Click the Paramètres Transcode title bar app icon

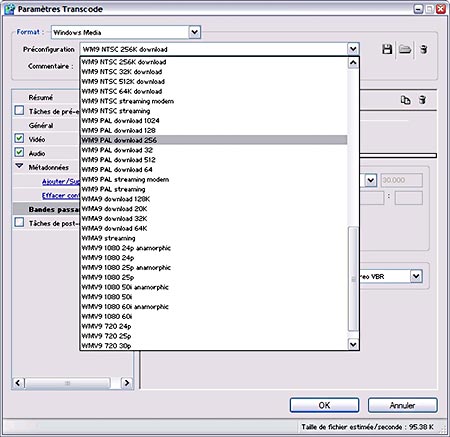tap(10, 9)
